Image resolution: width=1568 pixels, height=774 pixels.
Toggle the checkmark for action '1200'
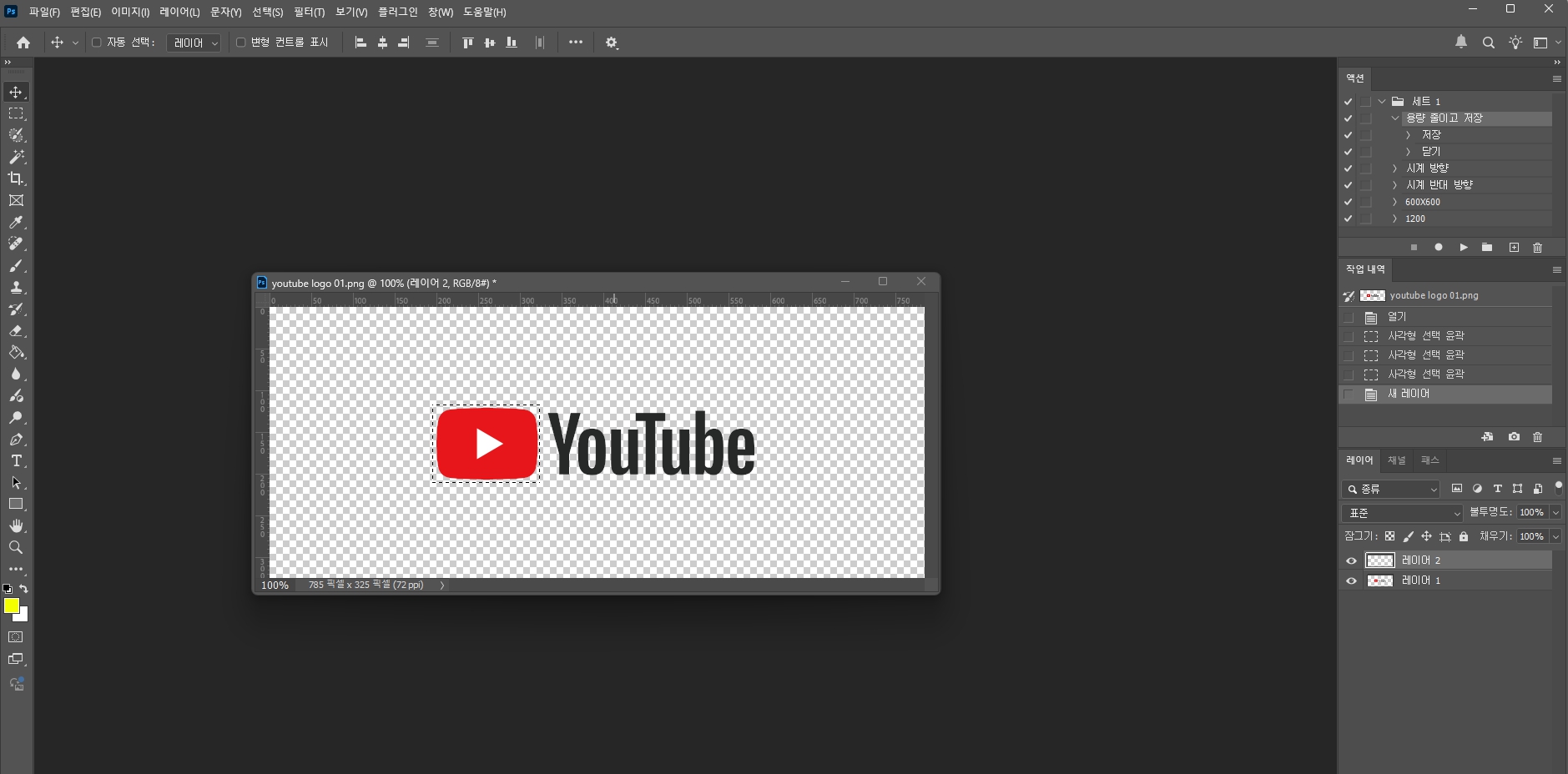1348,219
